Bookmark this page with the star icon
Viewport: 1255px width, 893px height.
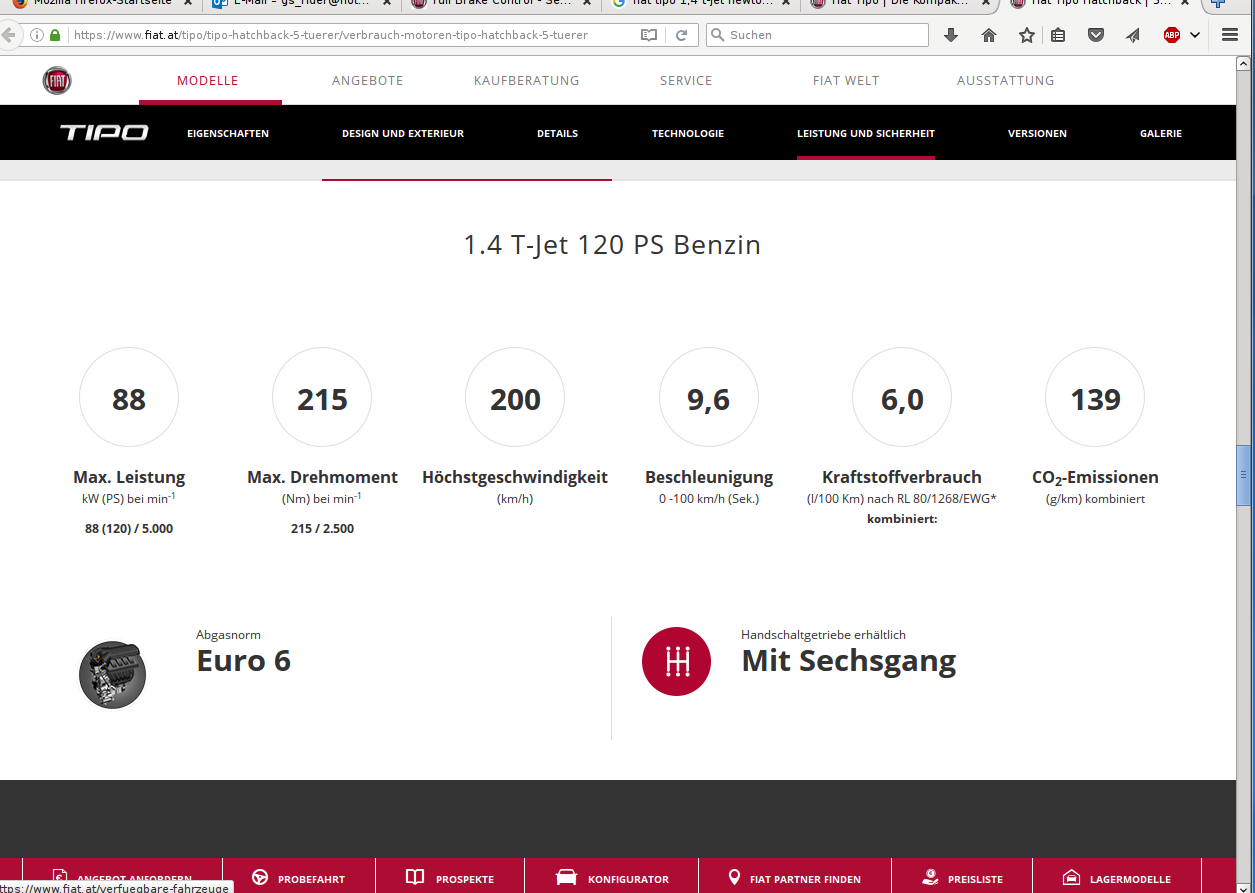(1026, 35)
